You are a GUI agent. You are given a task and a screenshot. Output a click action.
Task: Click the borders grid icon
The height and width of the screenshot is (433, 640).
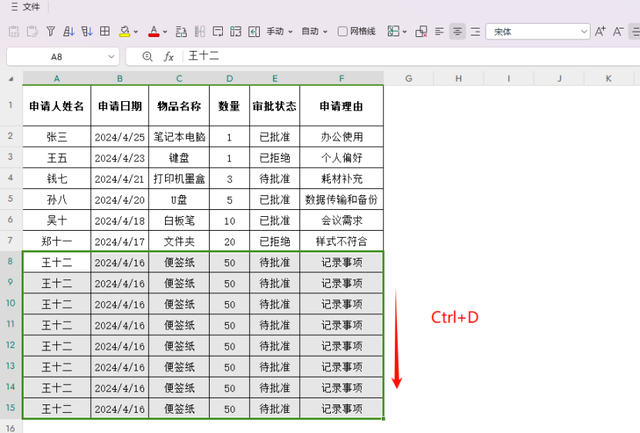pyautogui.click(x=105, y=31)
